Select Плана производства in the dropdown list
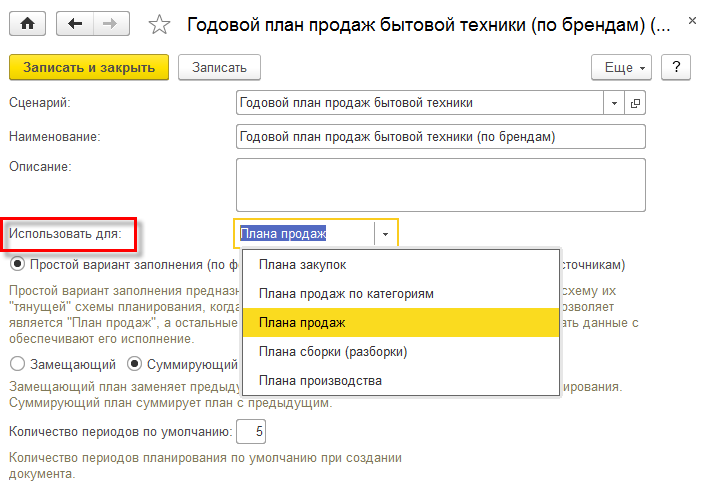The width and height of the screenshot is (702, 486). point(320,380)
